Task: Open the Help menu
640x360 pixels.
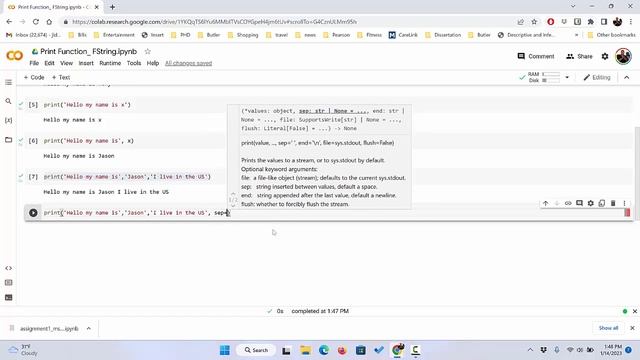Action: point(153,63)
